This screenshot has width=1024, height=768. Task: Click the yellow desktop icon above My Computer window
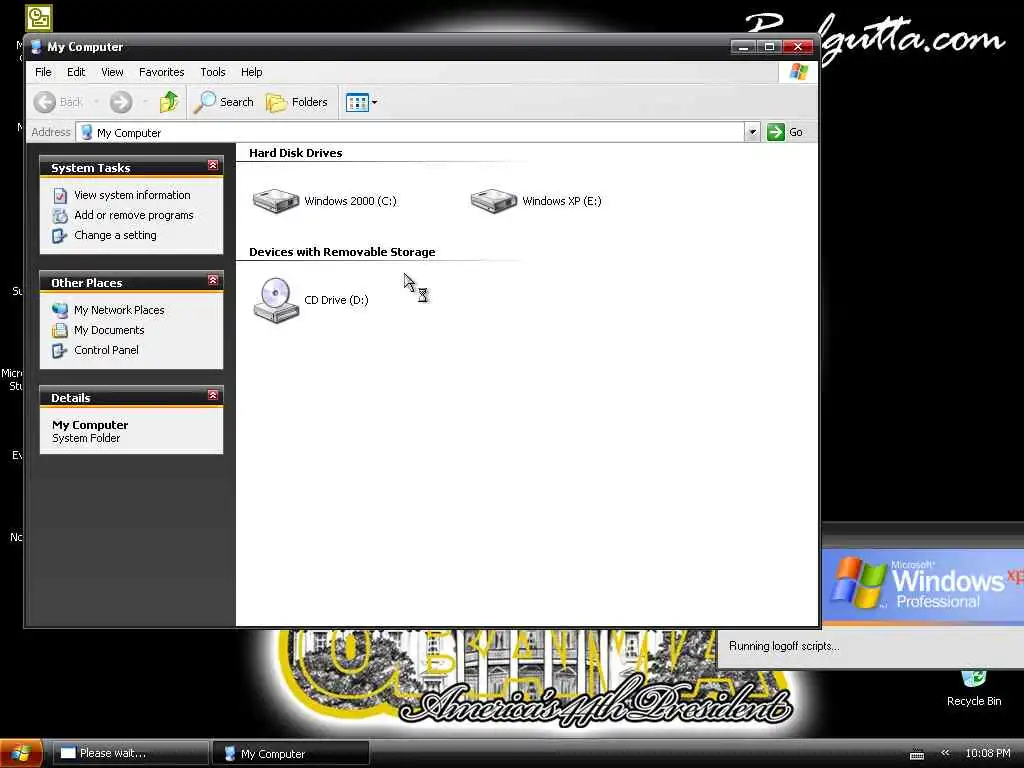tap(39, 18)
